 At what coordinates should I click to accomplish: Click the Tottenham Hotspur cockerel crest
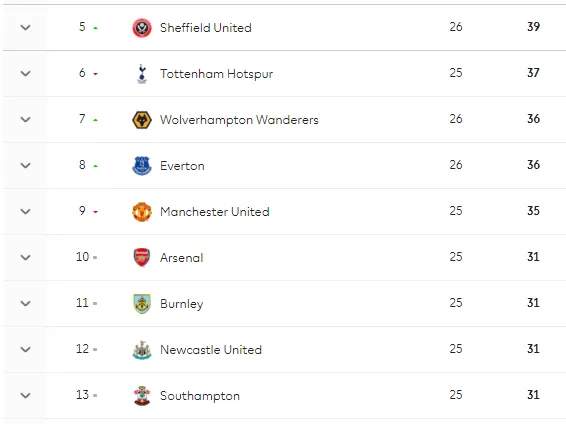pyautogui.click(x=142, y=74)
